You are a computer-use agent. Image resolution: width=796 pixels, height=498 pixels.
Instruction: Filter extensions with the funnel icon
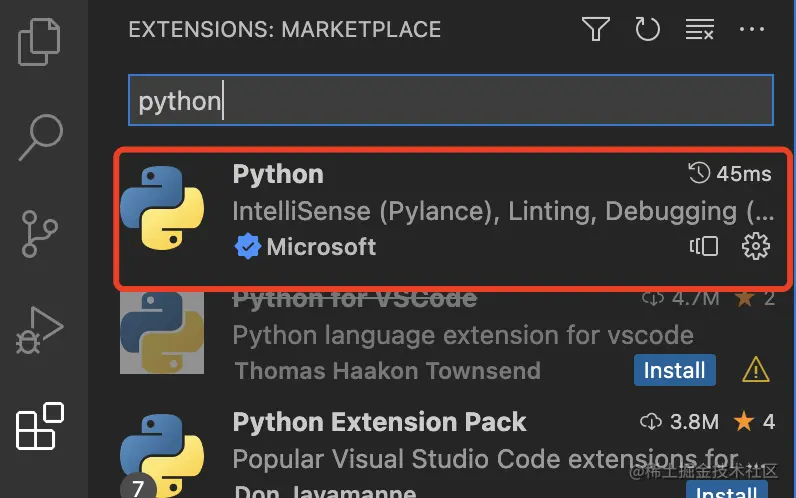[596, 29]
